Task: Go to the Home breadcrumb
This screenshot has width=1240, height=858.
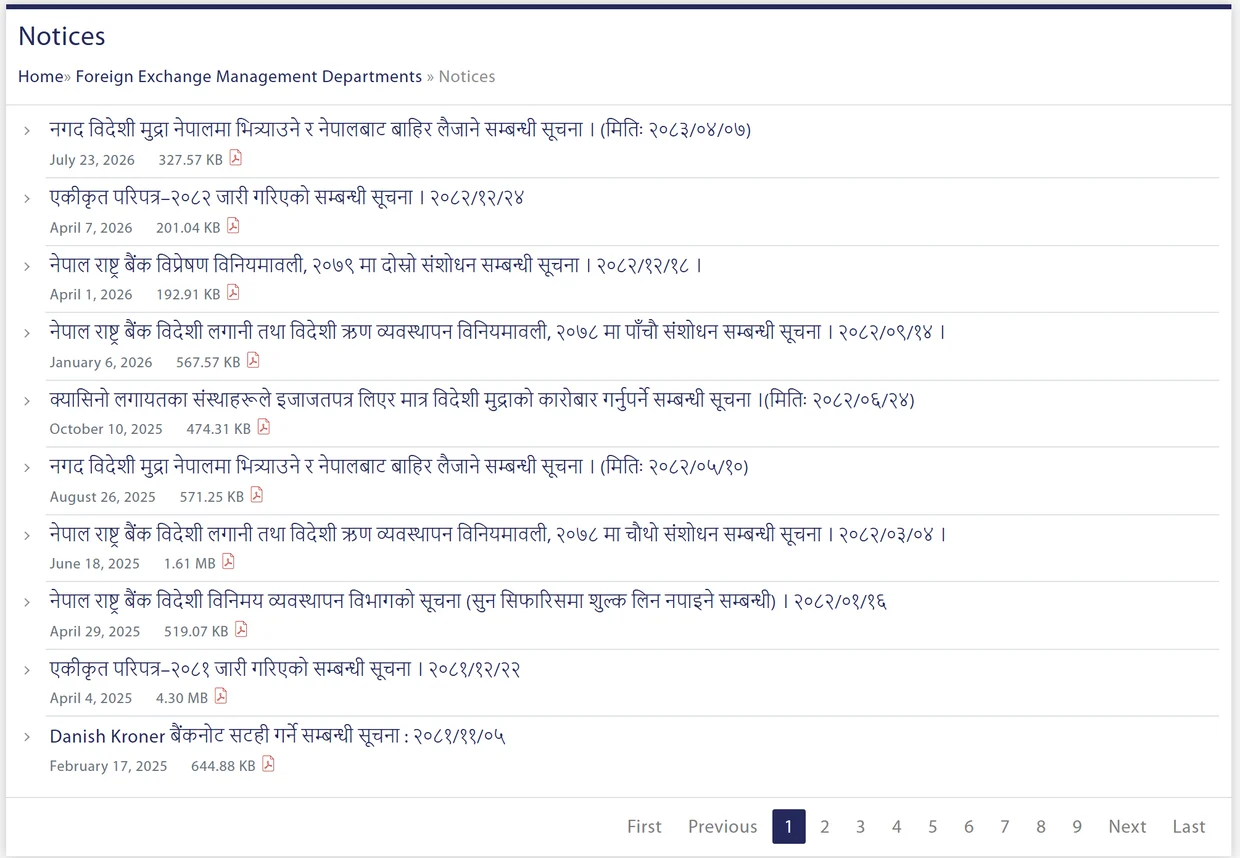Action: point(40,76)
